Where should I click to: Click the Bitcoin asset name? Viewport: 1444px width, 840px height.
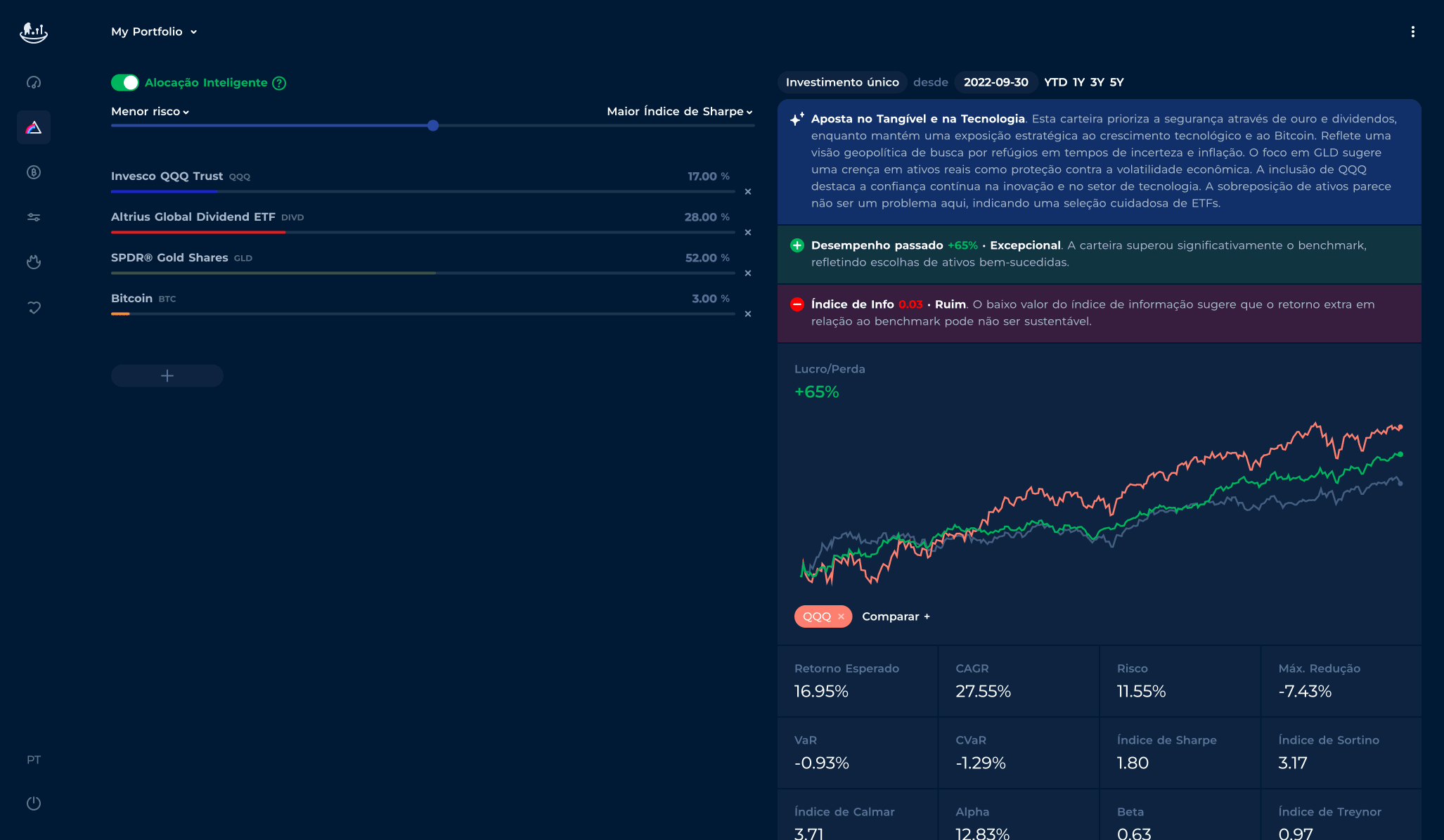(x=131, y=299)
